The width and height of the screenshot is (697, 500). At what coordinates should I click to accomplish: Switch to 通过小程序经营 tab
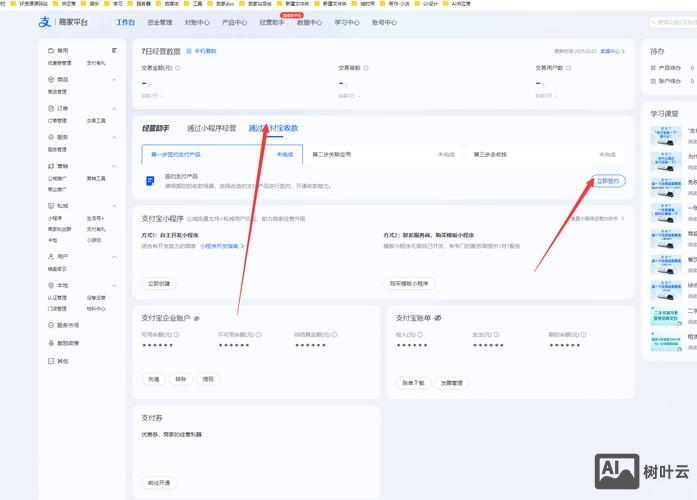[x=211, y=128]
